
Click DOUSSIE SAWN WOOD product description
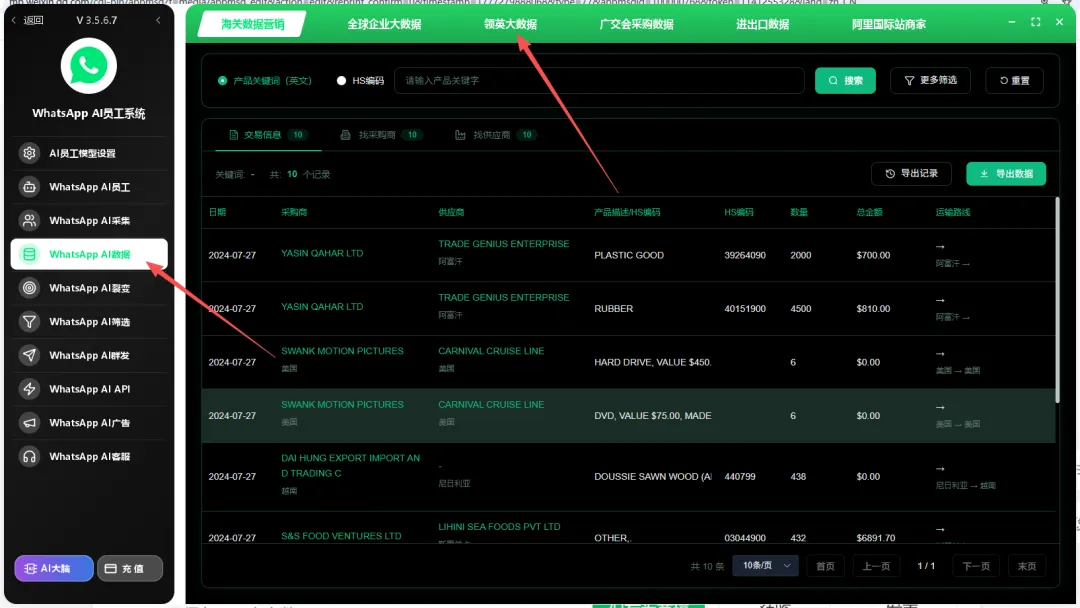653,476
